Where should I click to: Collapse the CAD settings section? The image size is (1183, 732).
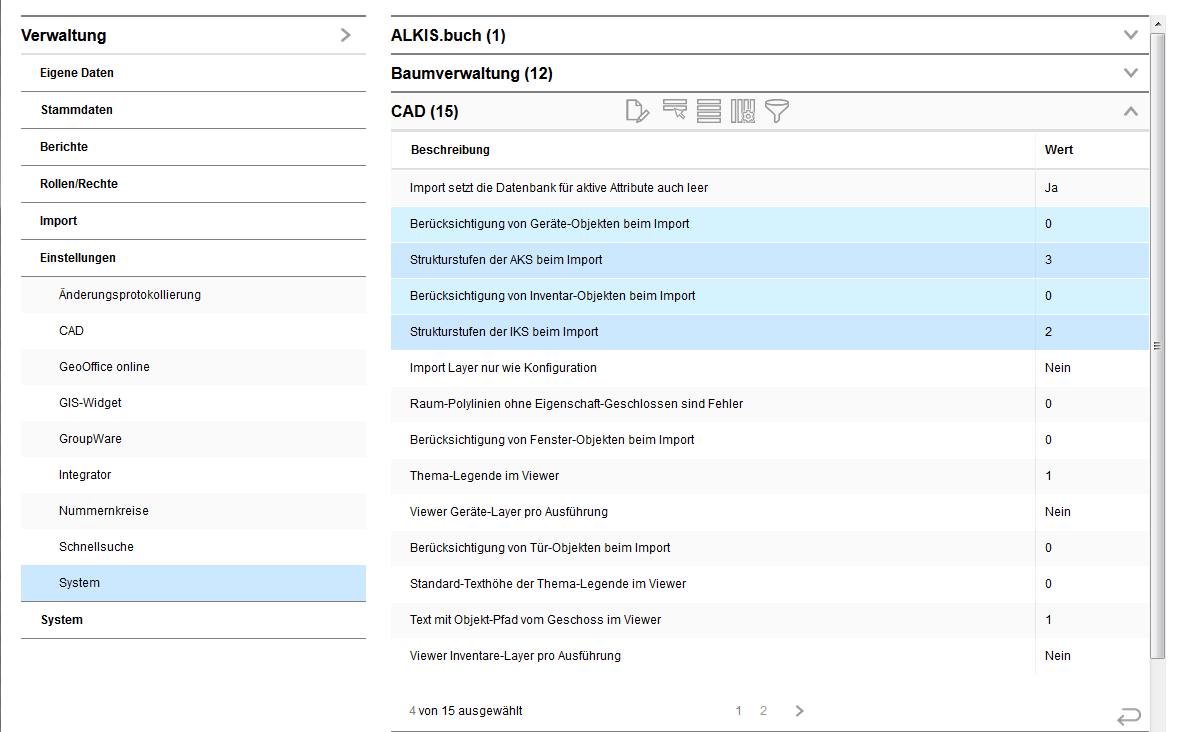pos(1131,111)
